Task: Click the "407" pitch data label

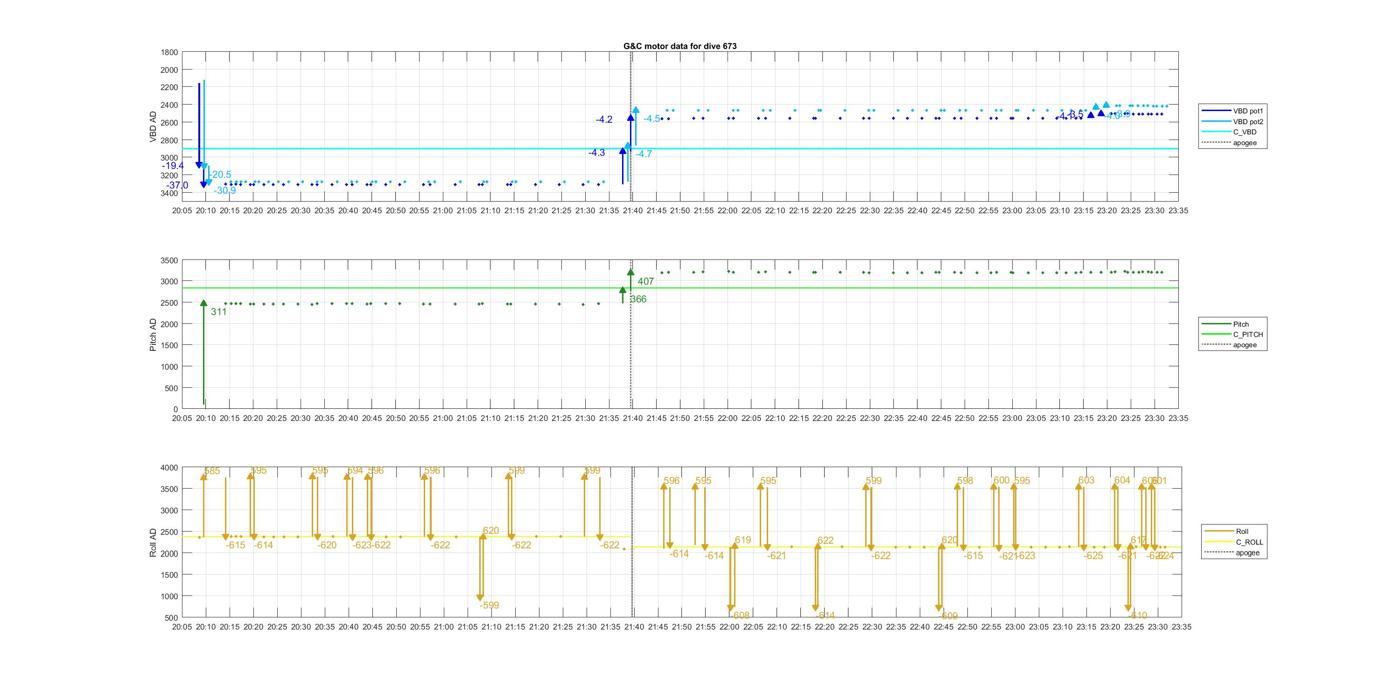Action: coord(646,282)
